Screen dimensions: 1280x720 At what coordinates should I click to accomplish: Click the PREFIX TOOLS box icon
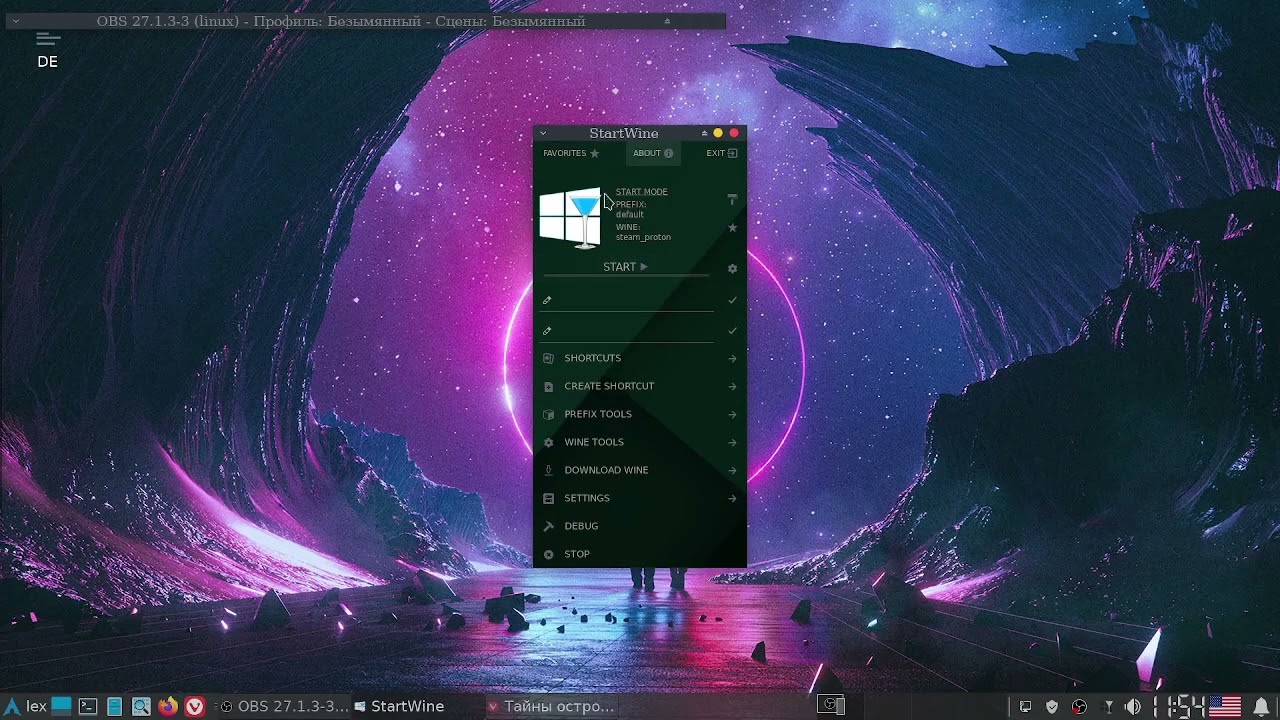pyautogui.click(x=548, y=414)
